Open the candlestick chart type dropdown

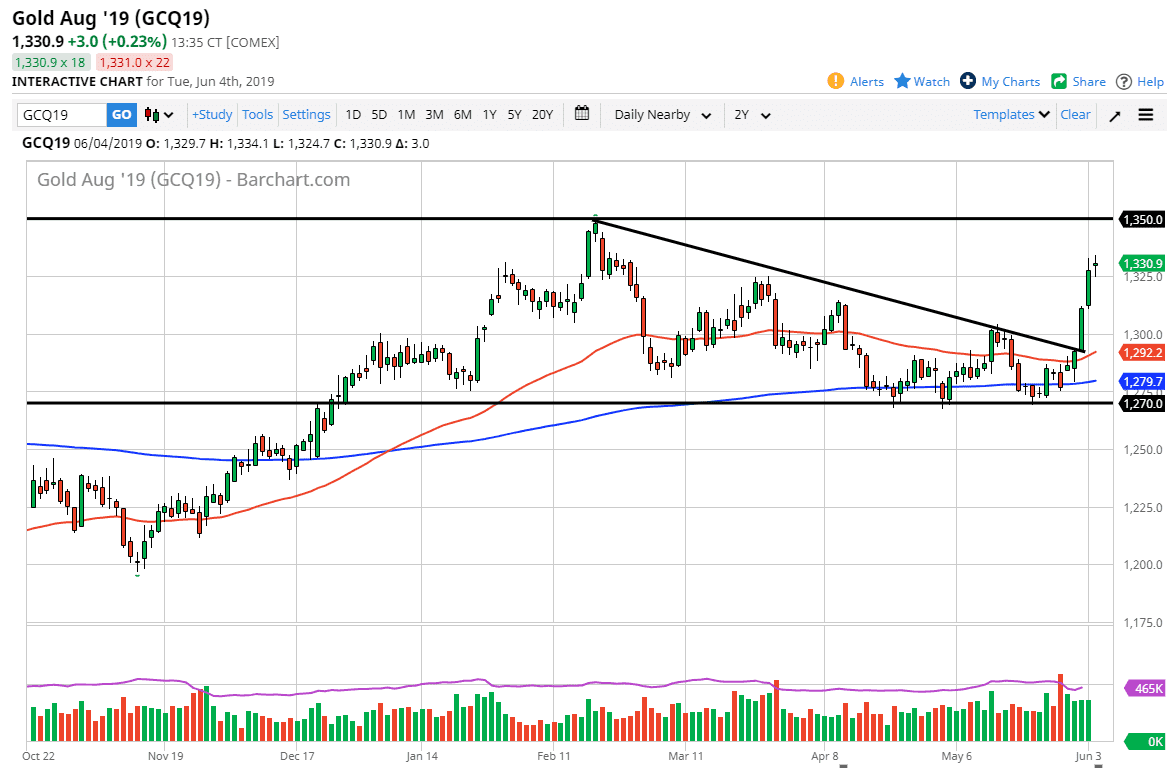pos(158,115)
